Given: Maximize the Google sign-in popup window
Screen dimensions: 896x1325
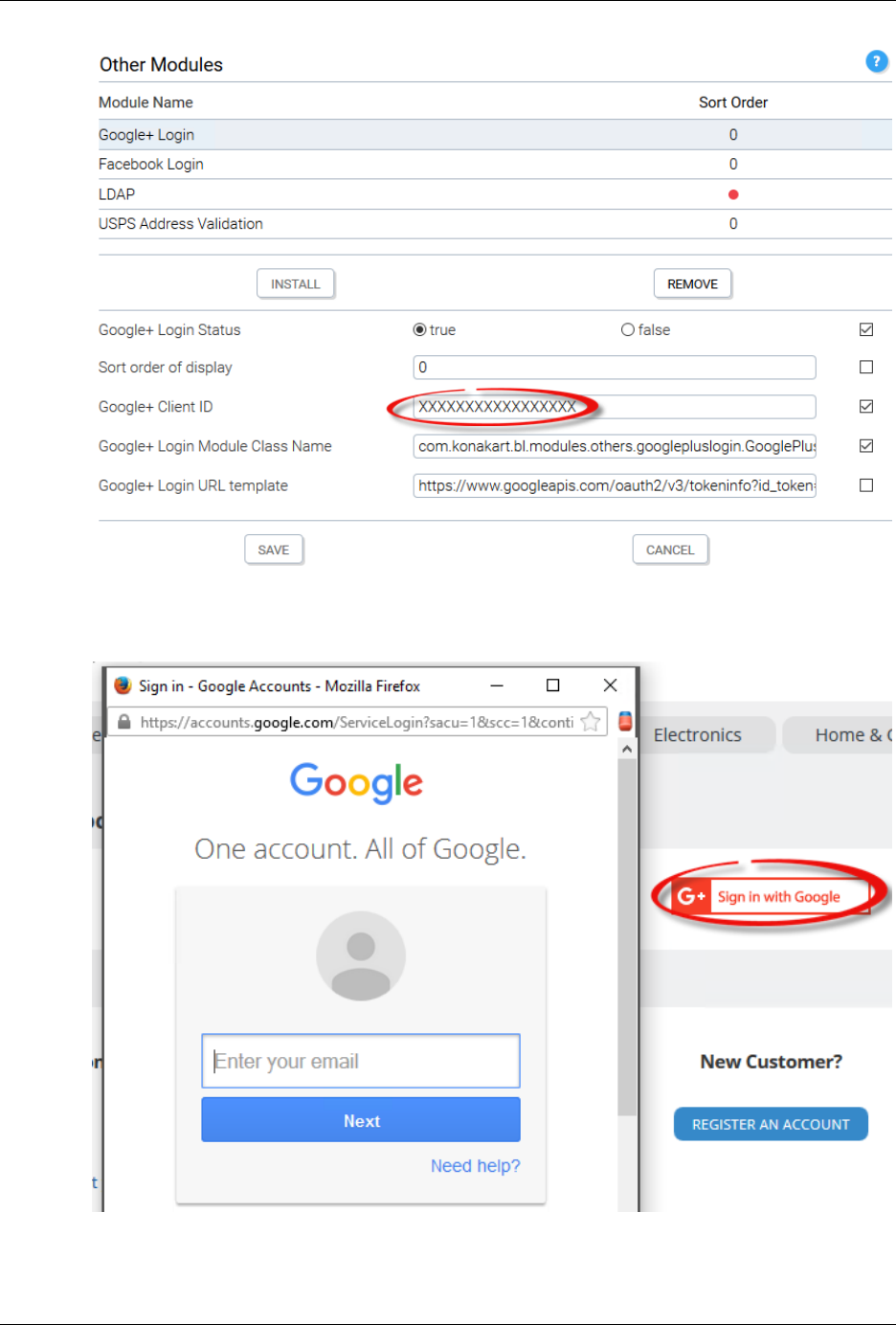Looking at the screenshot, I should click(x=552, y=685).
